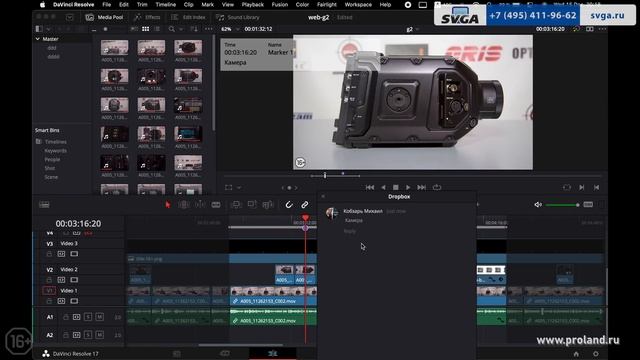Screen dimensions: 640x360
Task: Mute the A1 audio track
Action: 99,317
